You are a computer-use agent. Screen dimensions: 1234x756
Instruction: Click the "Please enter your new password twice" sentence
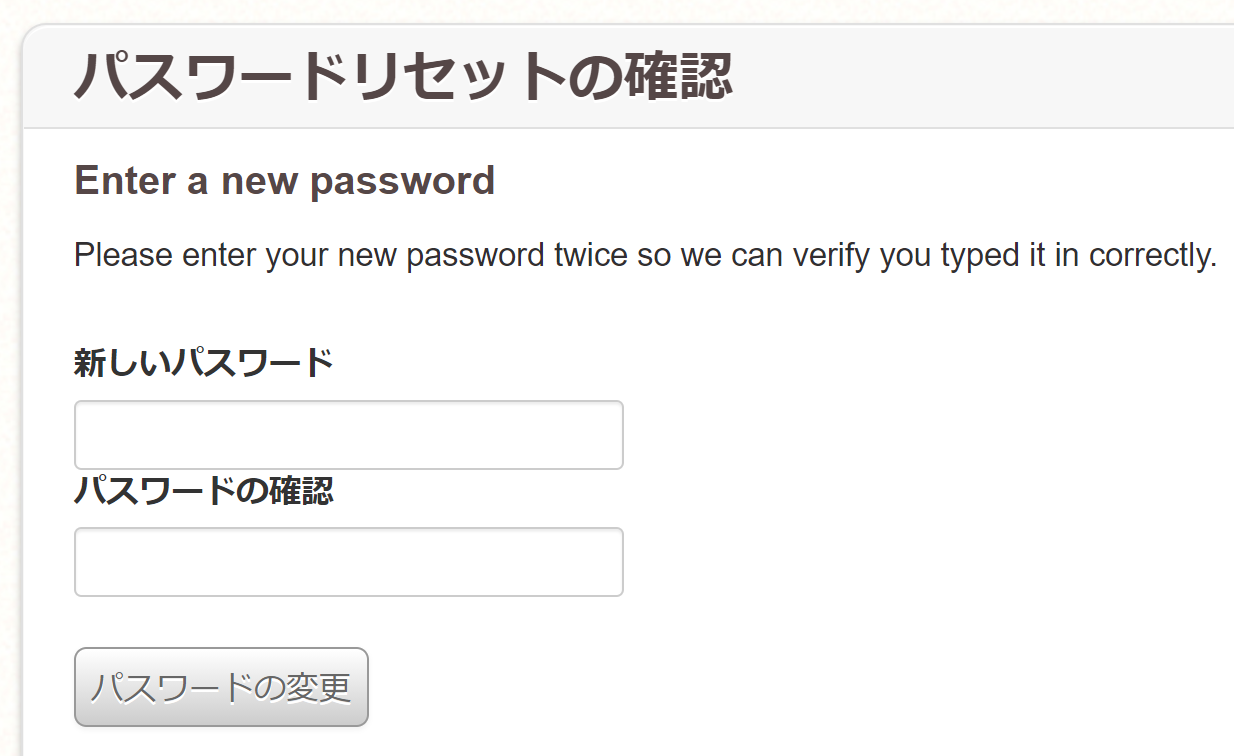(645, 255)
